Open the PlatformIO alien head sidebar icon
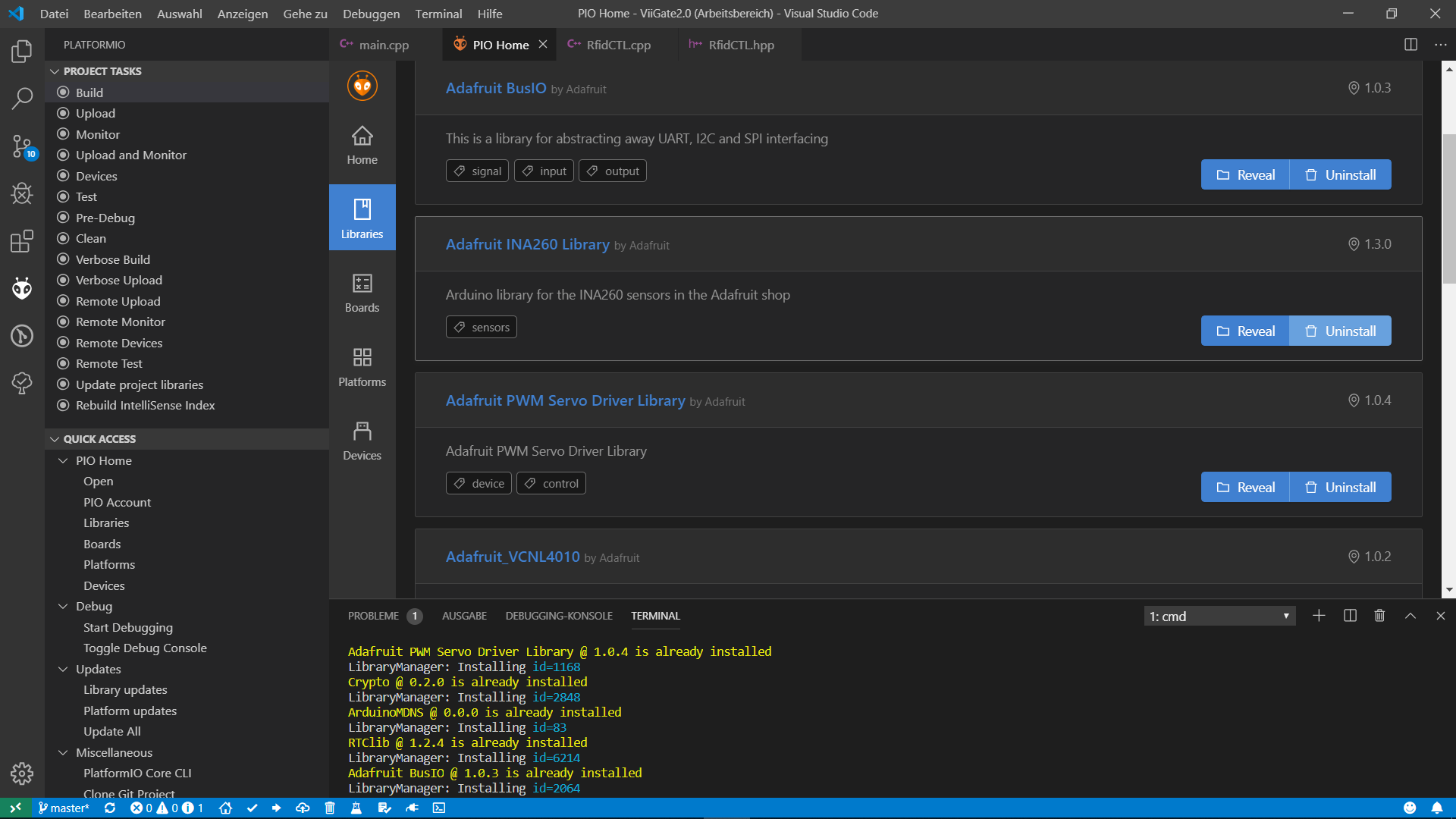The width and height of the screenshot is (1456, 819). tap(22, 288)
